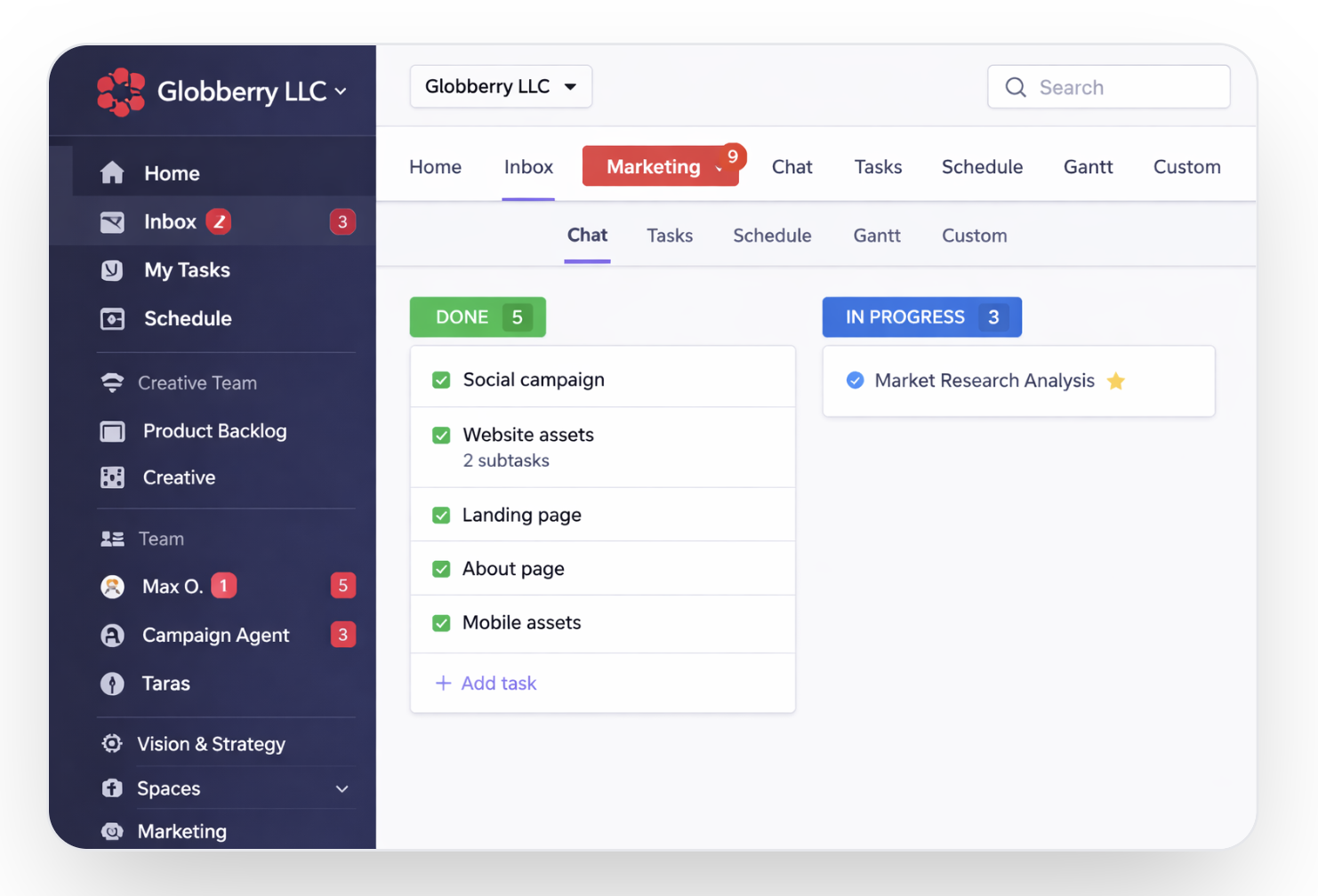
Task: Click the My Tasks icon in sidebar
Action: (112, 270)
